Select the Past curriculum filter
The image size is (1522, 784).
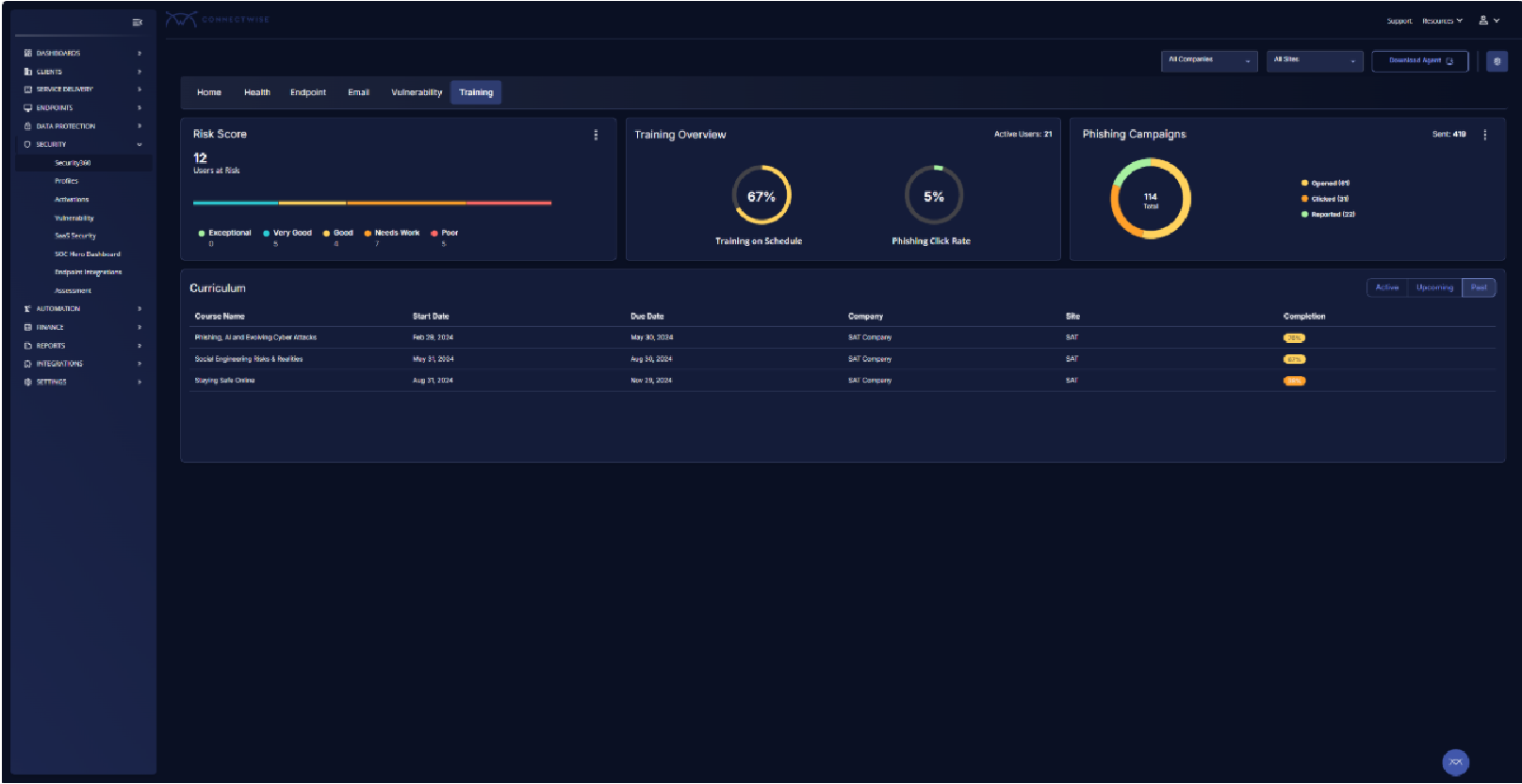(x=1479, y=287)
